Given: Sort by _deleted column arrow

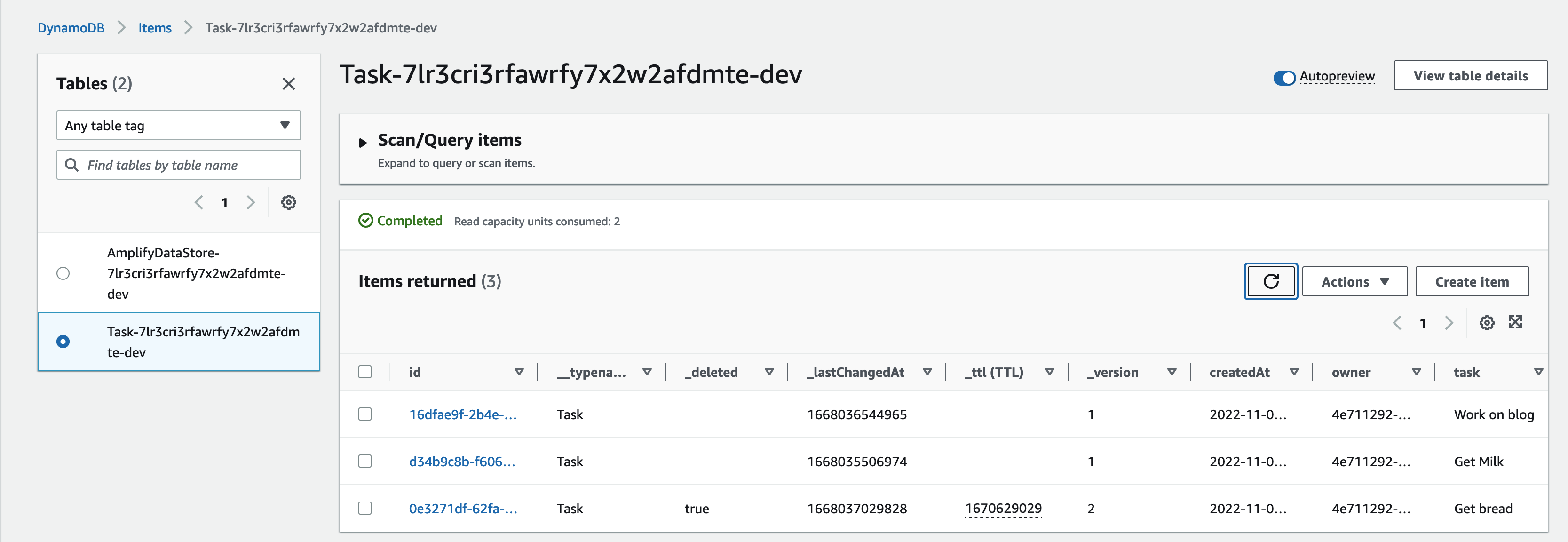Looking at the screenshot, I should (769, 372).
